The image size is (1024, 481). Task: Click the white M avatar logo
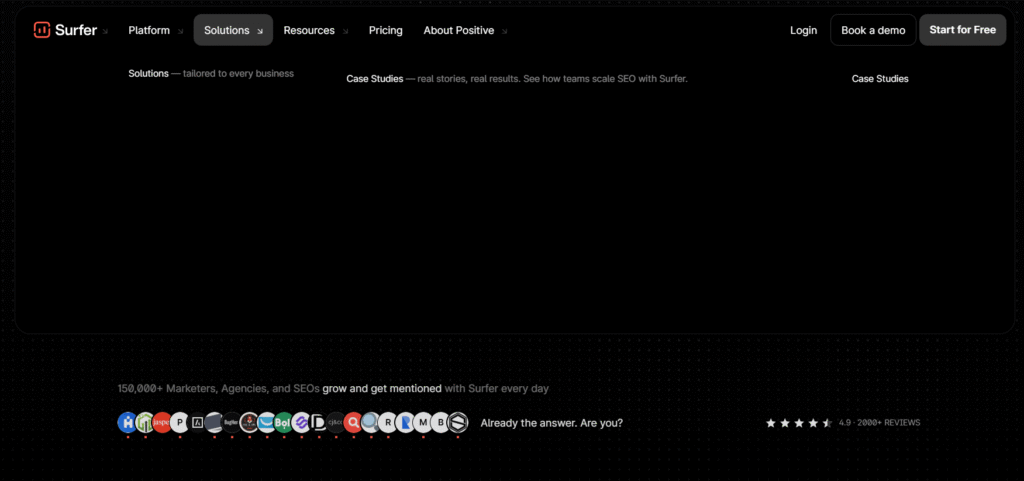(423, 422)
